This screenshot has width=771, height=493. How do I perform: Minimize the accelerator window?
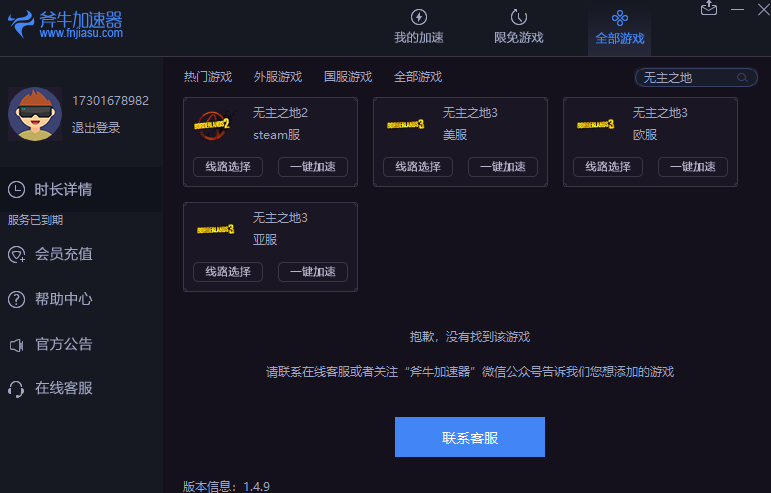[x=737, y=9]
